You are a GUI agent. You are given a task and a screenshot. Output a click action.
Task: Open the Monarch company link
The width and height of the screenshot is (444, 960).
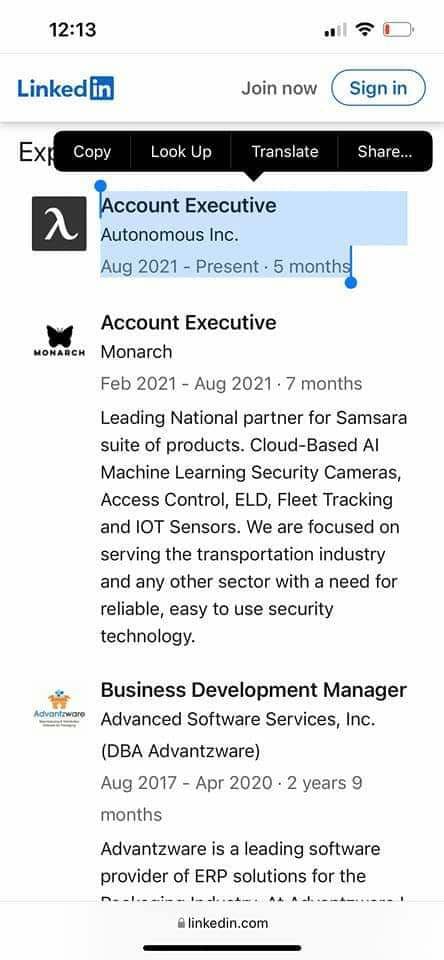click(x=137, y=352)
